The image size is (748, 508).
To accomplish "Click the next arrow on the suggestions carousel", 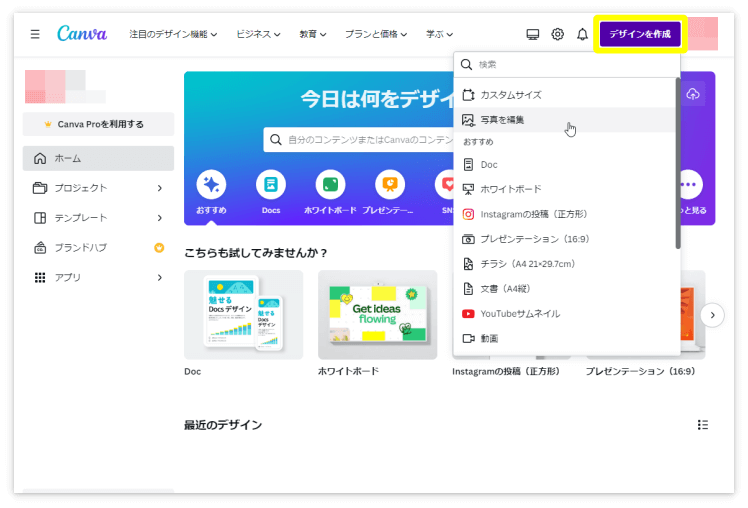I will (x=712, y=315).
